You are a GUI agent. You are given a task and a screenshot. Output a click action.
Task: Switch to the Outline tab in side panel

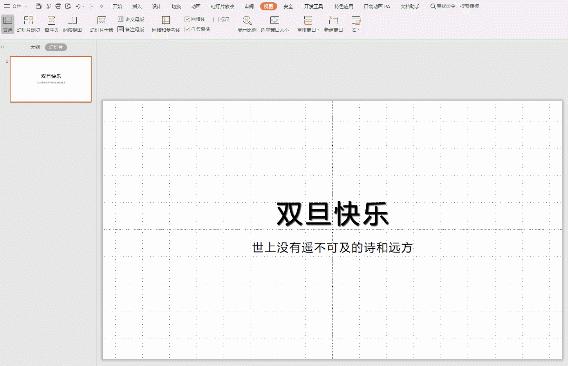tap(35, 47)
